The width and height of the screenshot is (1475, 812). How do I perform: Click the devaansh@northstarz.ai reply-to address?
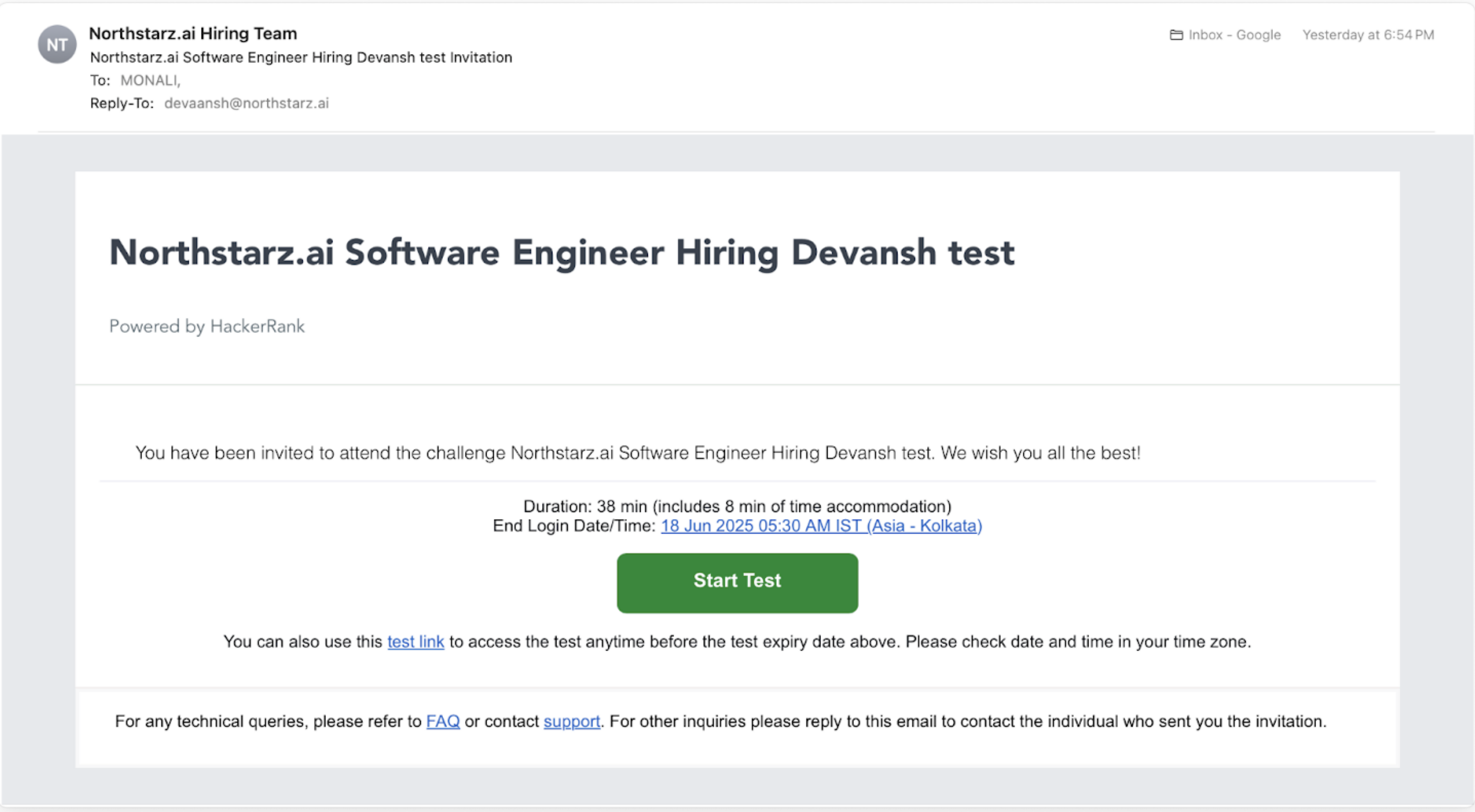[x=246, y=103]
